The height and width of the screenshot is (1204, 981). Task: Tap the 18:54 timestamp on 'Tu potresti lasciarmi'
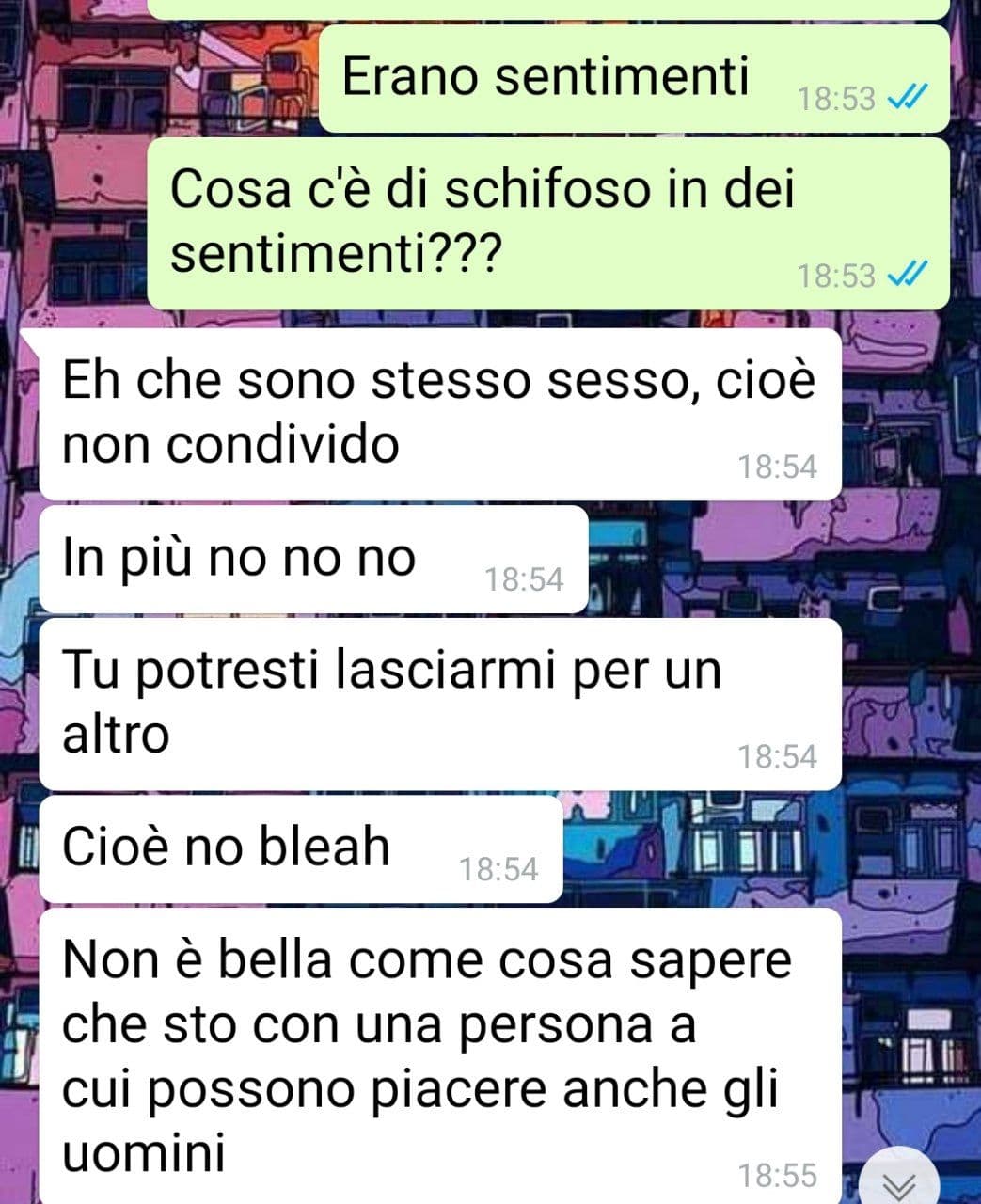[x=777, y=756]
